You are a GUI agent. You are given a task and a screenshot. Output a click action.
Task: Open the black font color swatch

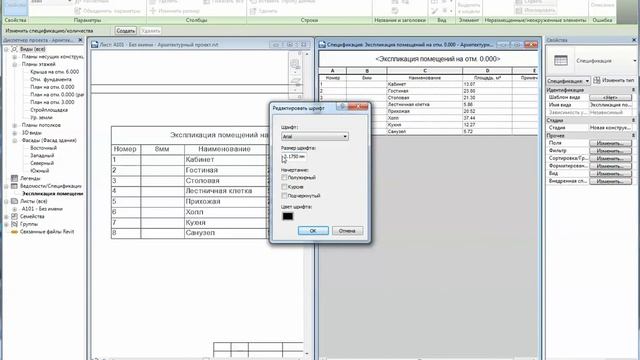click(287, 216)
